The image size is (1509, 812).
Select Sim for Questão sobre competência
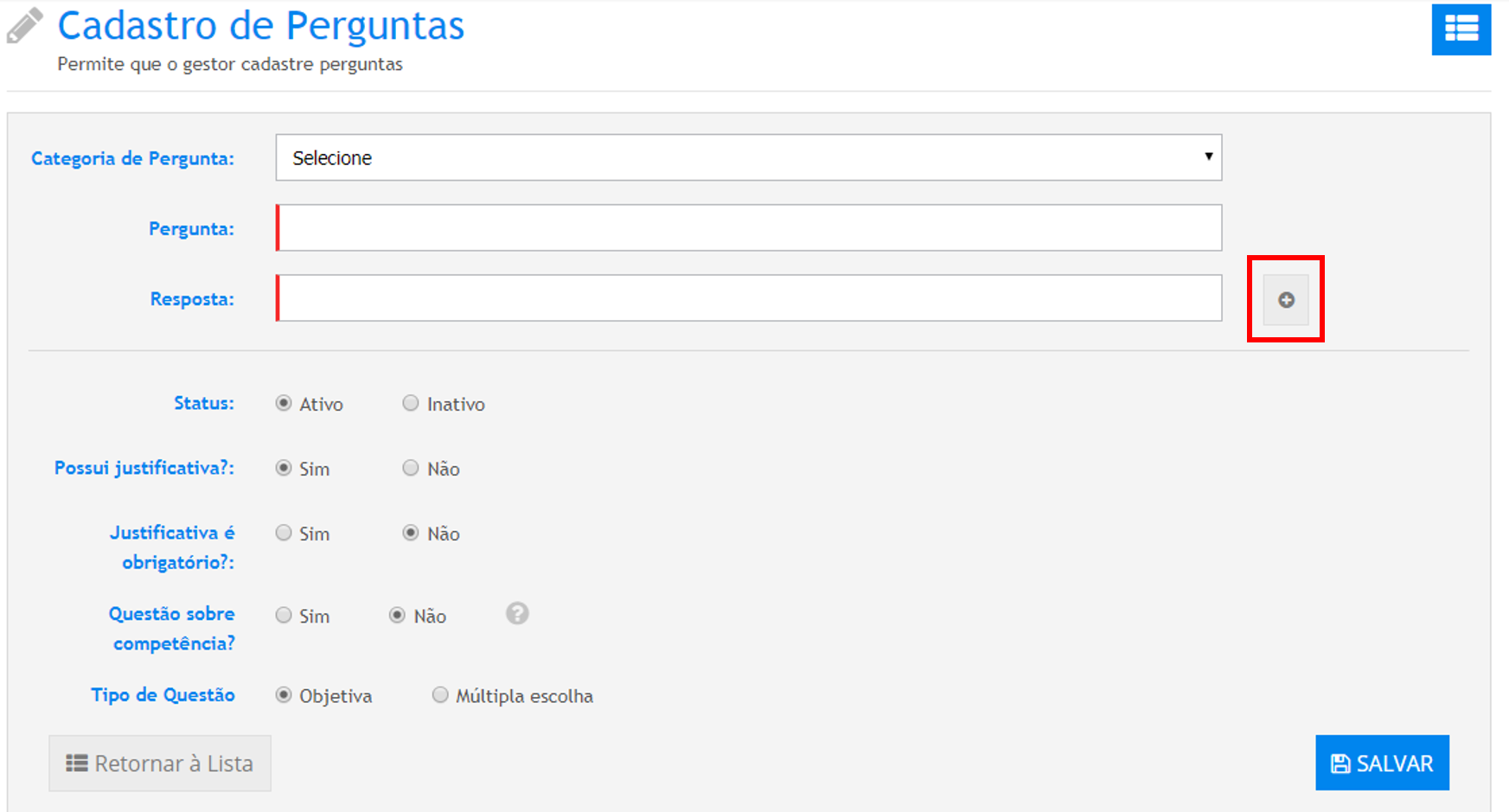point(284,616)
